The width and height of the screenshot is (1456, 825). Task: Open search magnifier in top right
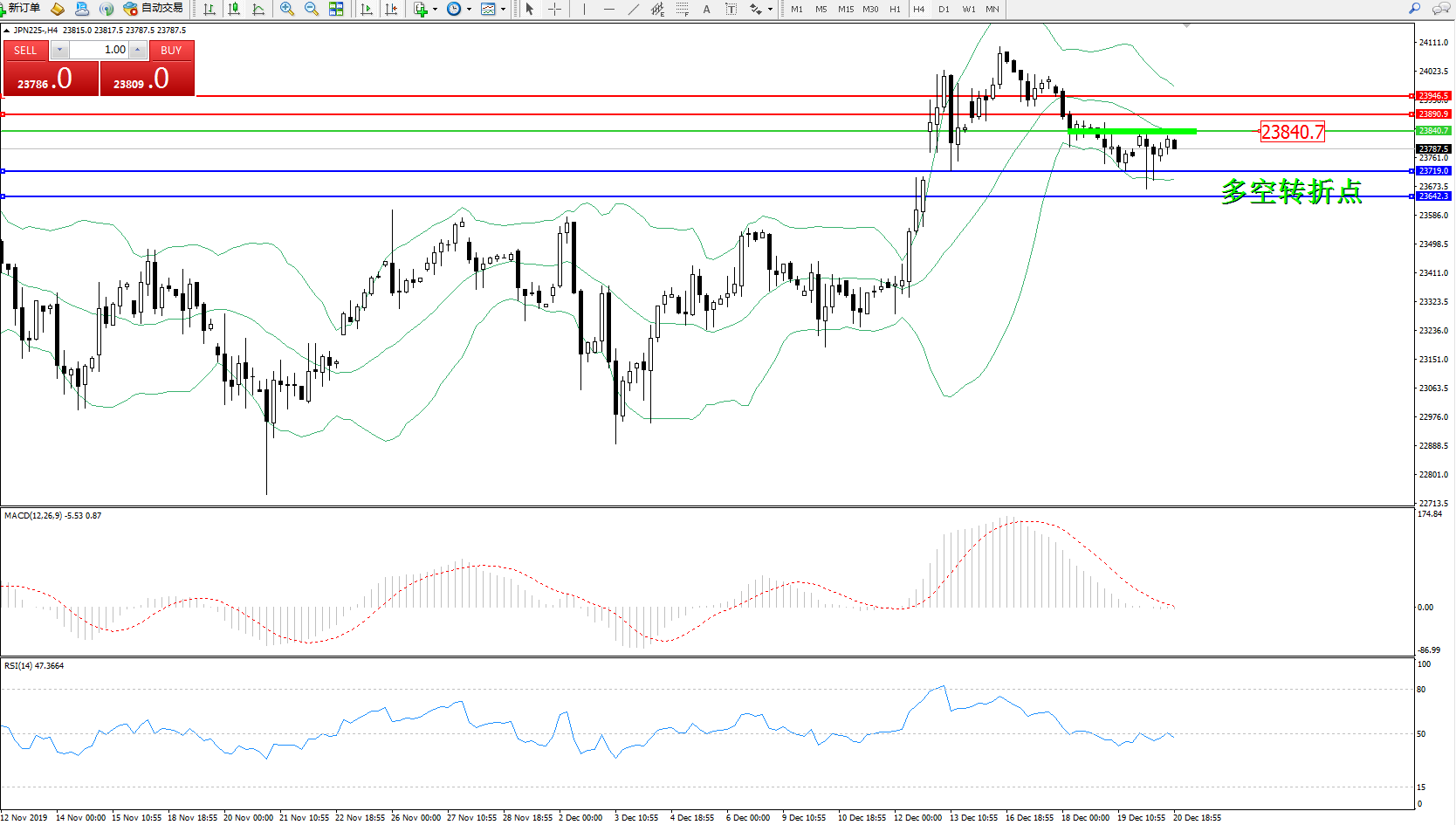coord(1414,9)
